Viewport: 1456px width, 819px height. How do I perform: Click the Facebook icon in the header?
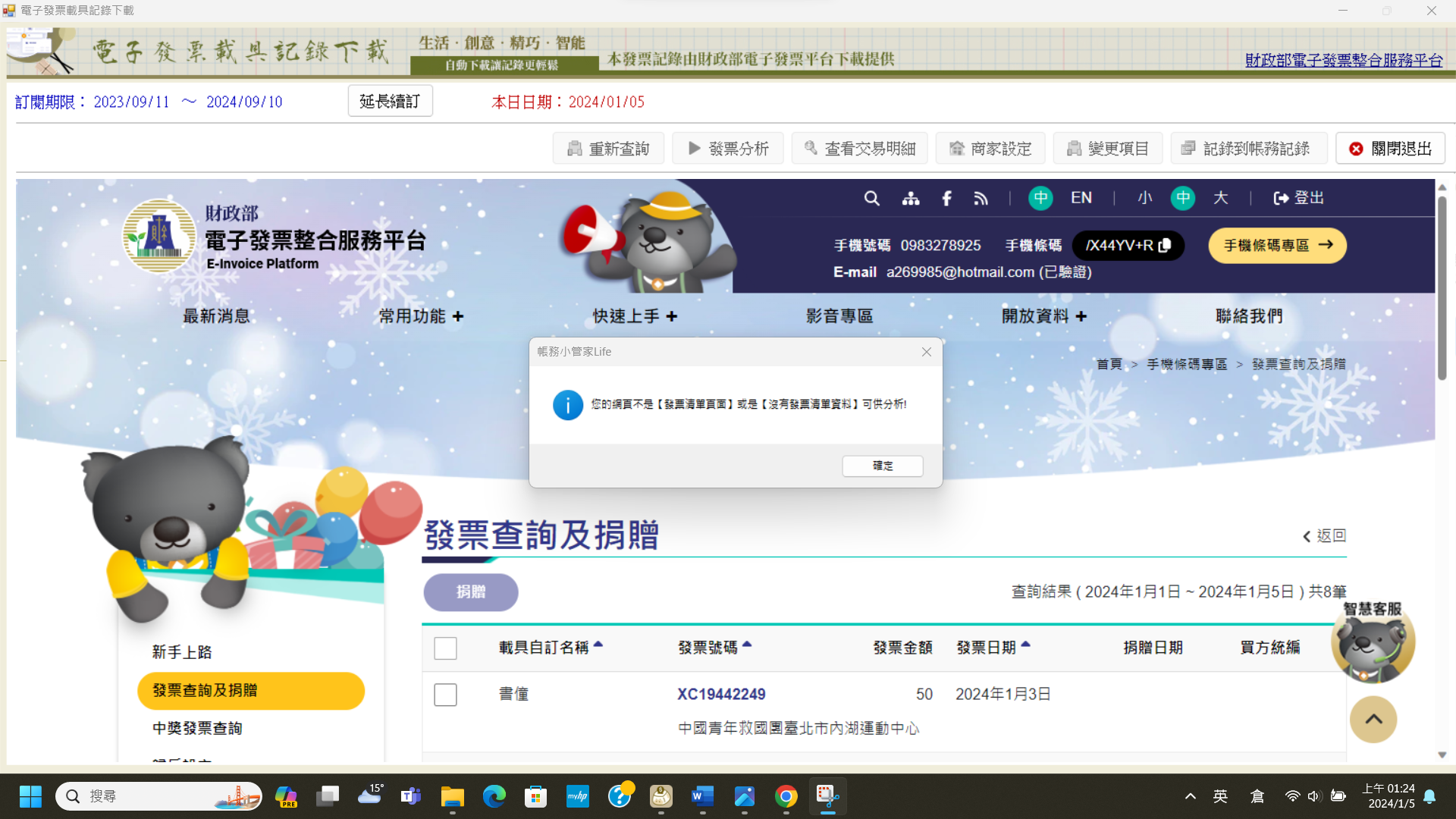[946, 198]
